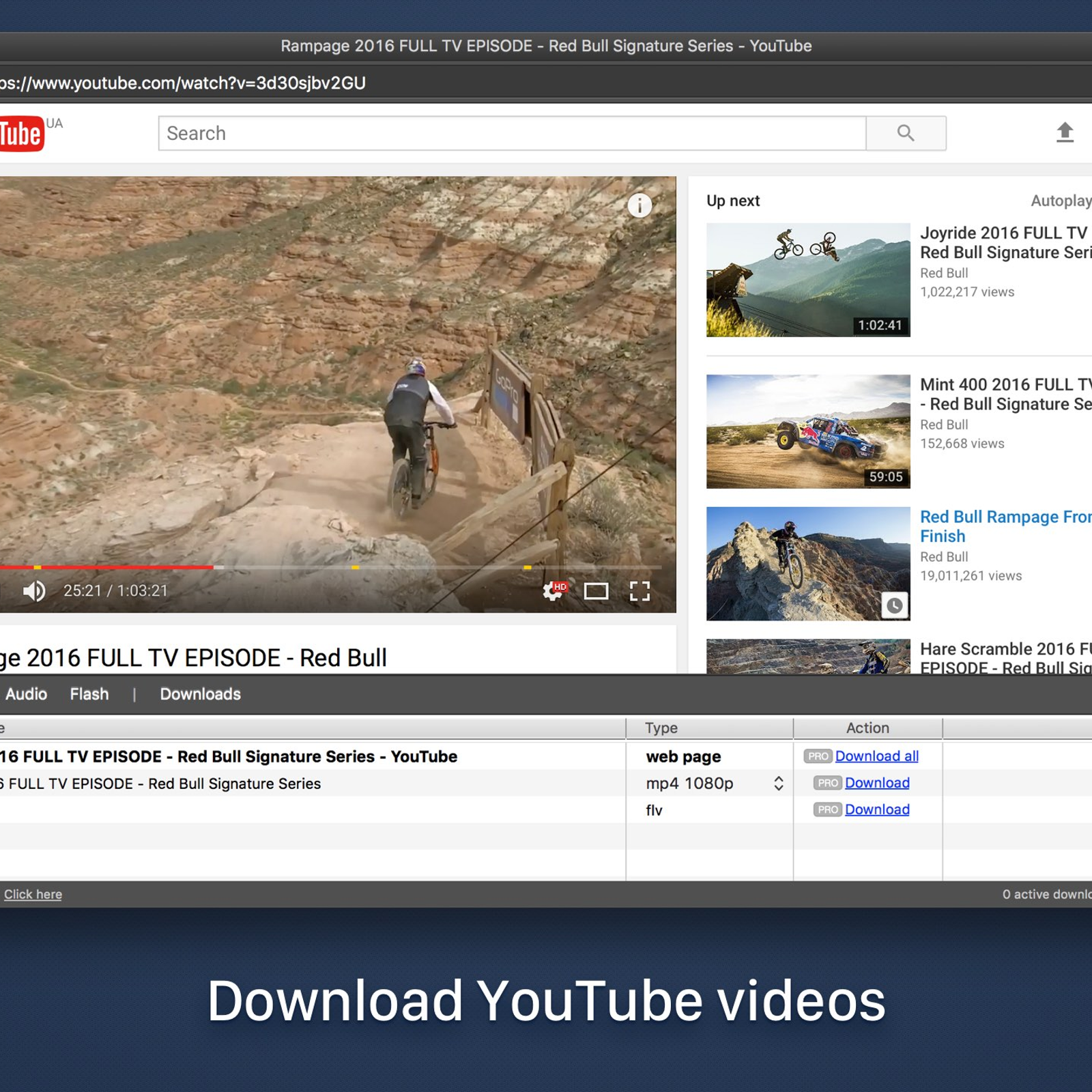Click the YouTube logo
Viewport: 1092px width, 1092px height.
22,133
